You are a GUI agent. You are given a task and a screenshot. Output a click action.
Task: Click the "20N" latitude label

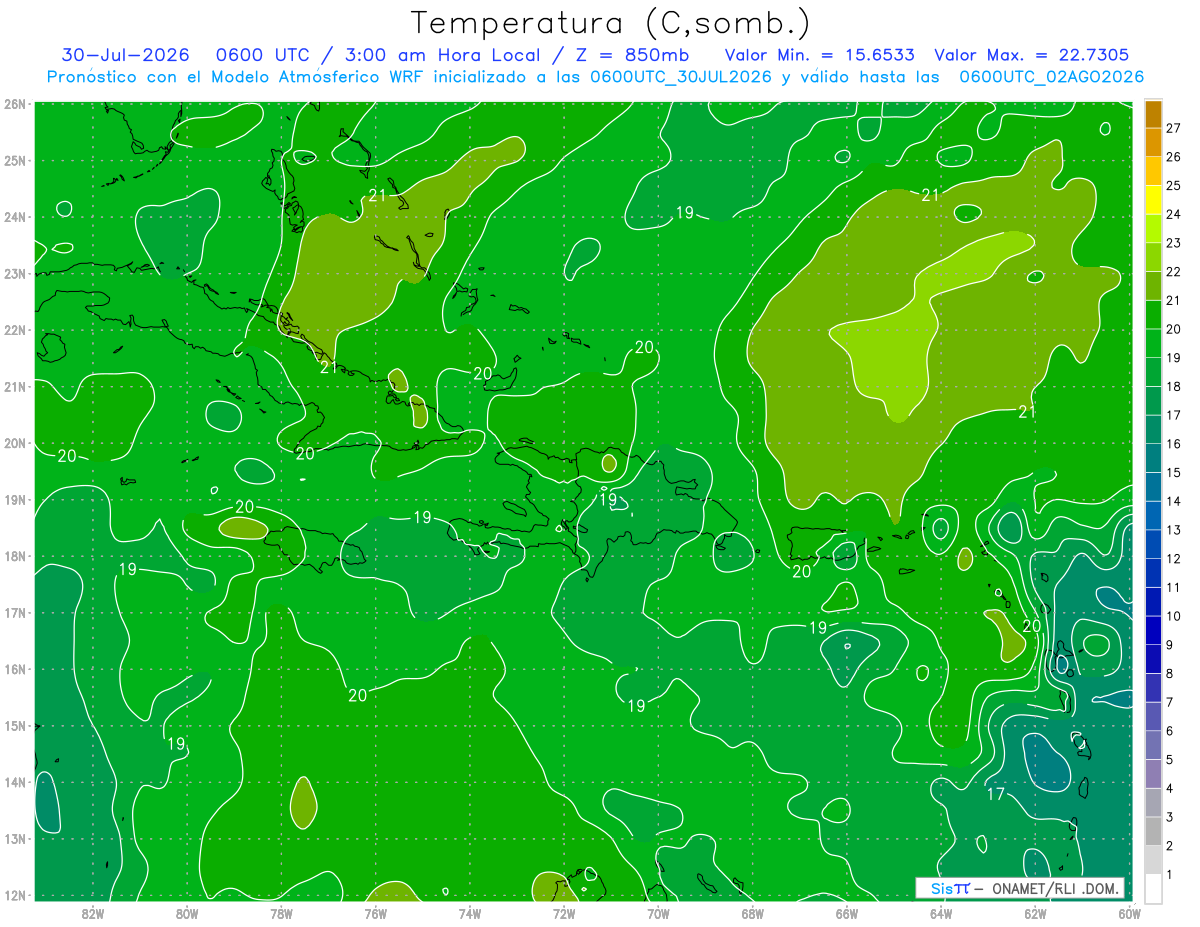[x=15, y=443]
